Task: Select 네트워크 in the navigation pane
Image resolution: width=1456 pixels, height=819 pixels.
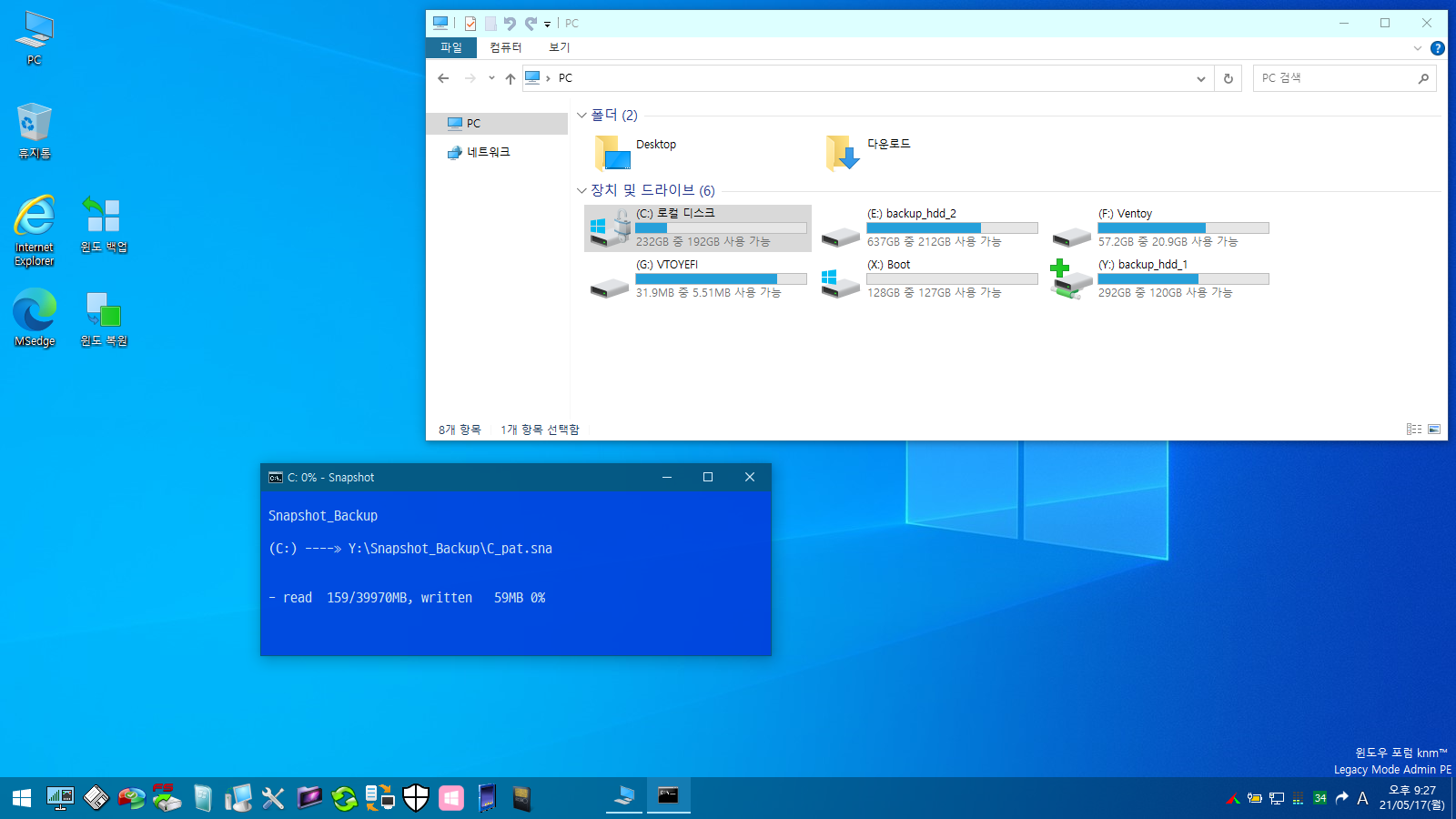Action: tap(497, 152)
